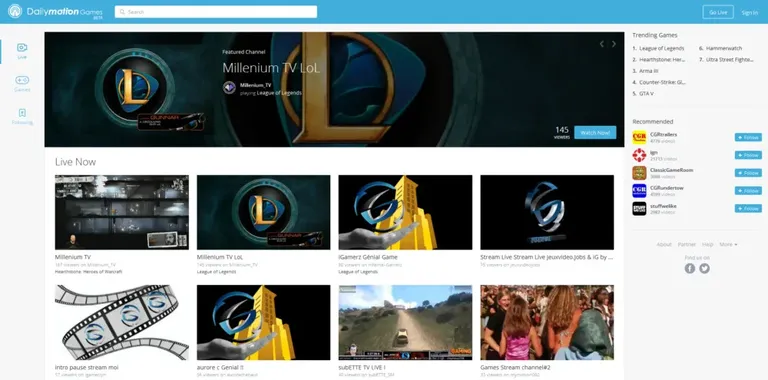Screen dimensions: 768x380
Task: Open the aurore c Genial thumbnail
Action: [x=264, y=323]
